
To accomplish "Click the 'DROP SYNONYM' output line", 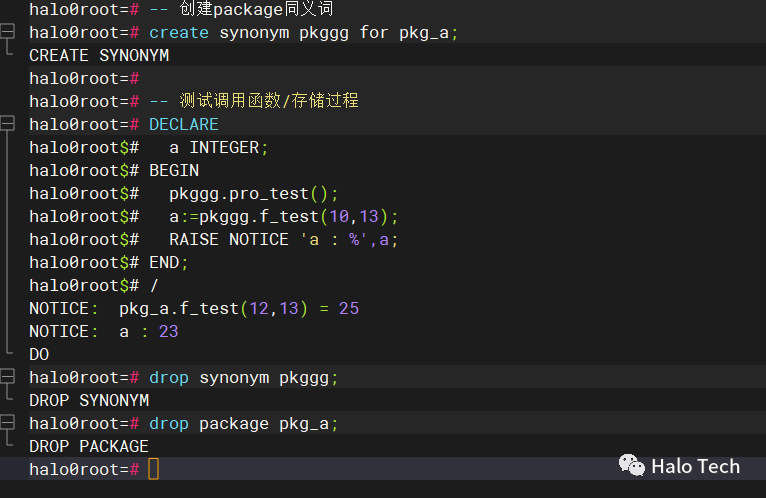I will (x=89, y=400).
